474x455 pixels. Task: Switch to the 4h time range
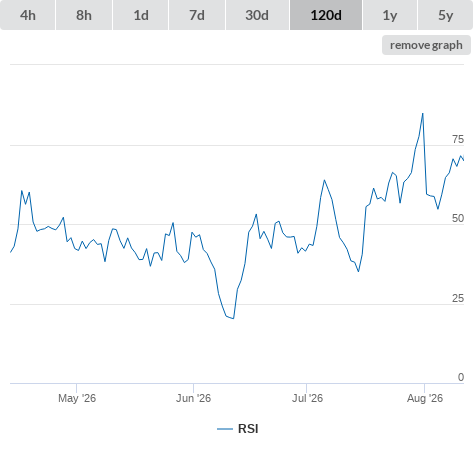(28, 15)
